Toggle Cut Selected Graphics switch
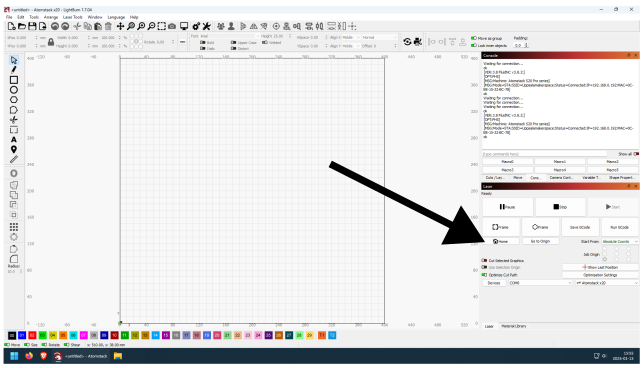The height and width of the screenshot is (368, 643). 484,261
